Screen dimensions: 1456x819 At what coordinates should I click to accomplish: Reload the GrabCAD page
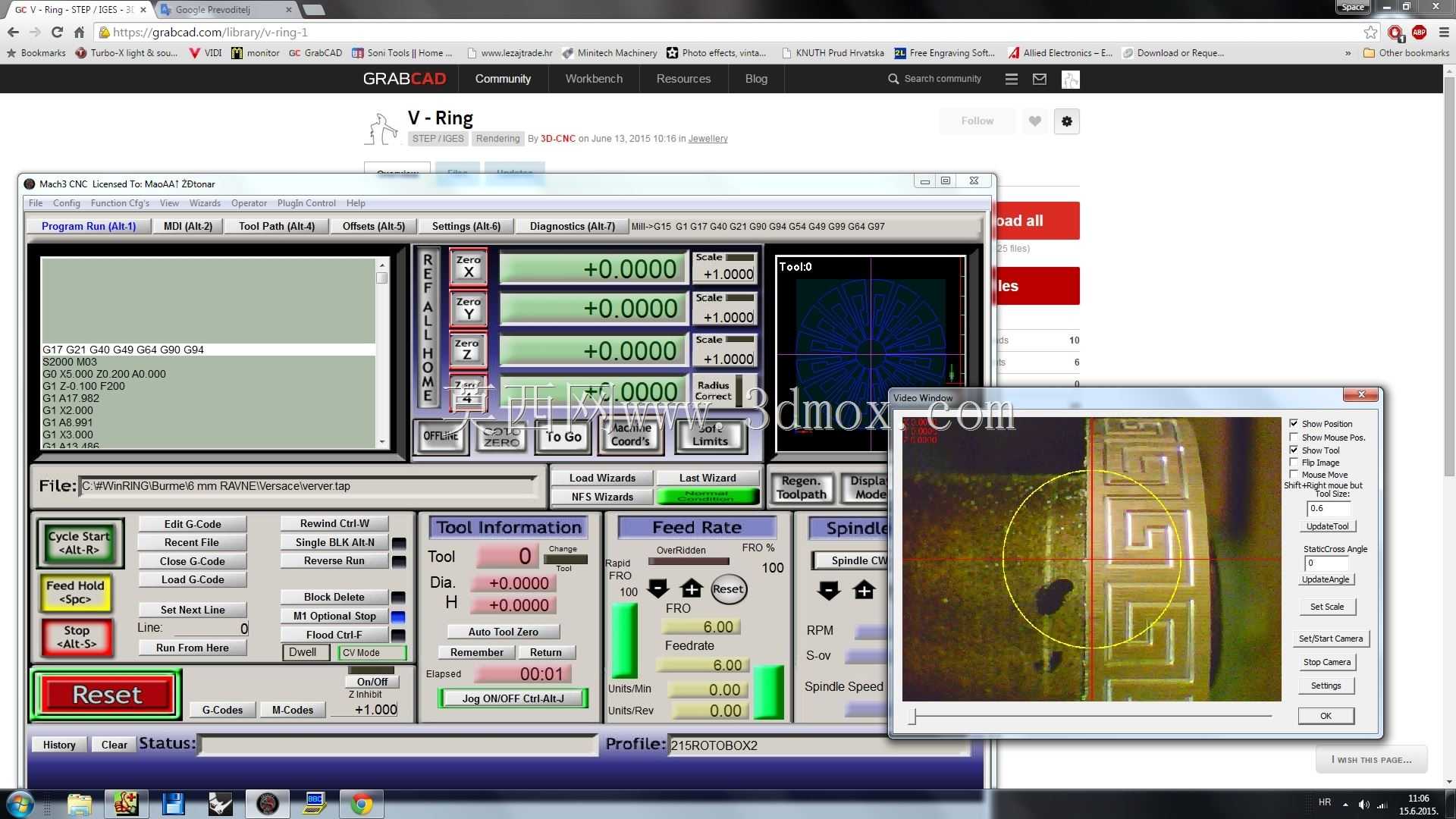(57, 32)
